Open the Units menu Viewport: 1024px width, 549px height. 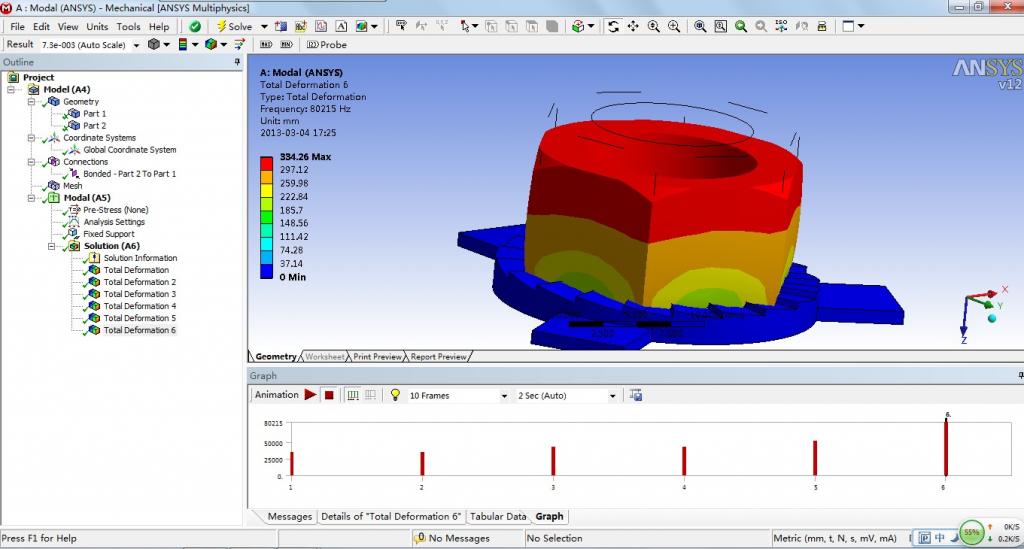pos(97,27)
